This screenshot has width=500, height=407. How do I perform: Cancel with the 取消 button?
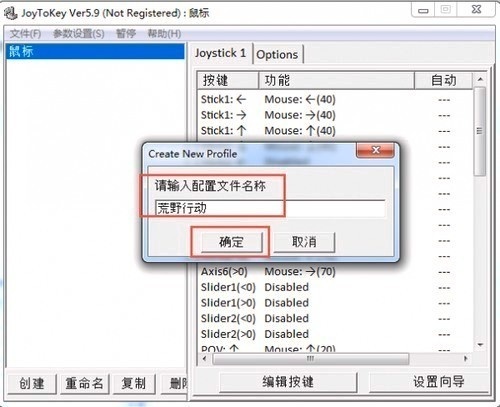pyautogui.click(x=304, y=242)
